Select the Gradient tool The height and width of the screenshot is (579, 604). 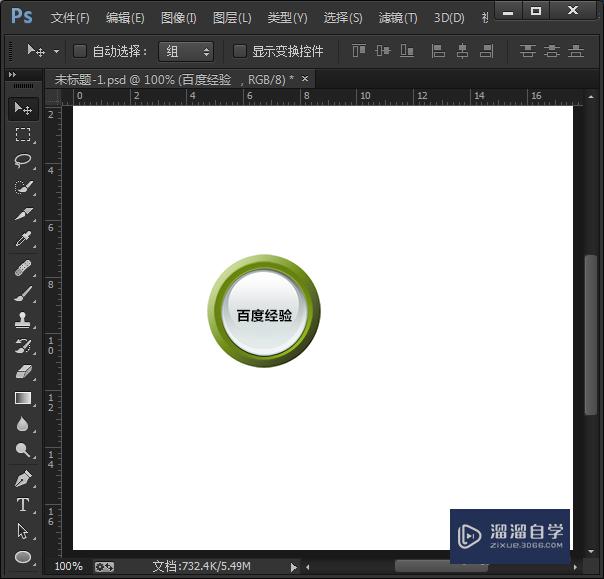tap(23, 398)
